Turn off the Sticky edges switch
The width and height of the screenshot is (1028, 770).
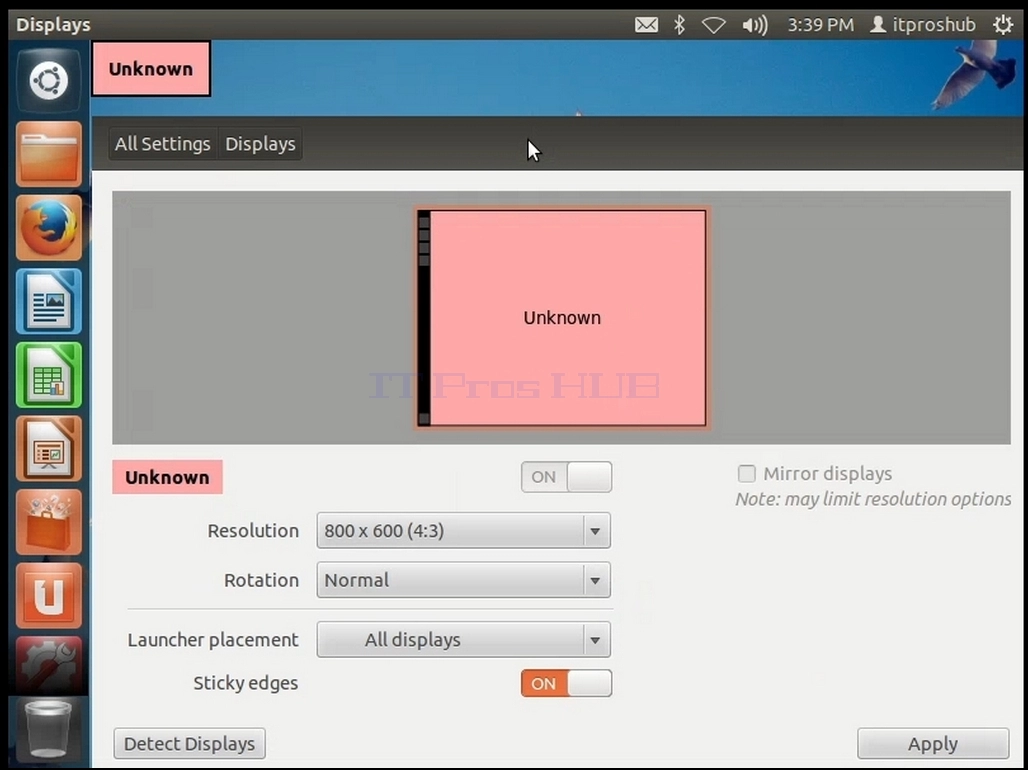coord(566,683)
